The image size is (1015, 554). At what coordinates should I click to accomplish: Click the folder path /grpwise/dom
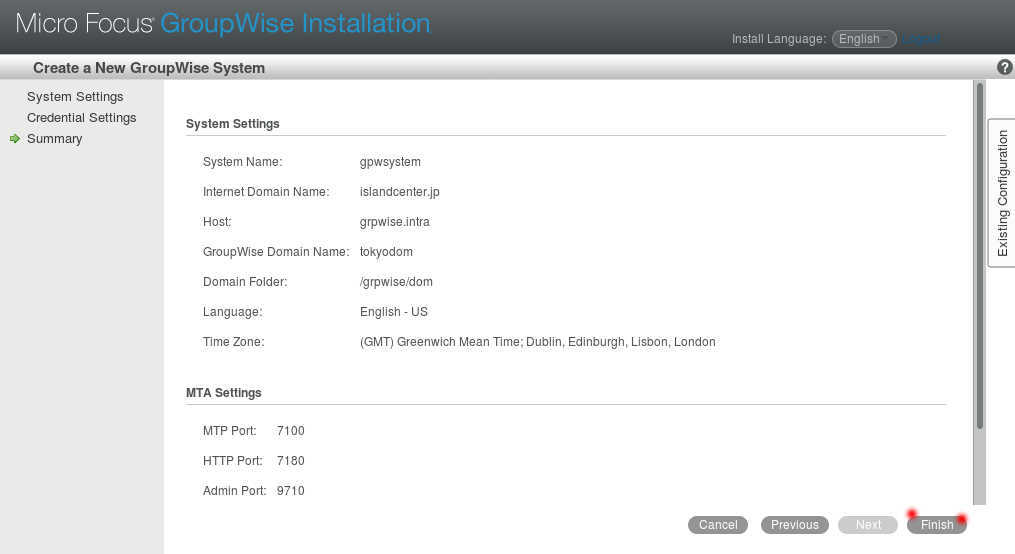pyautogui.click(x=396, y=282)
